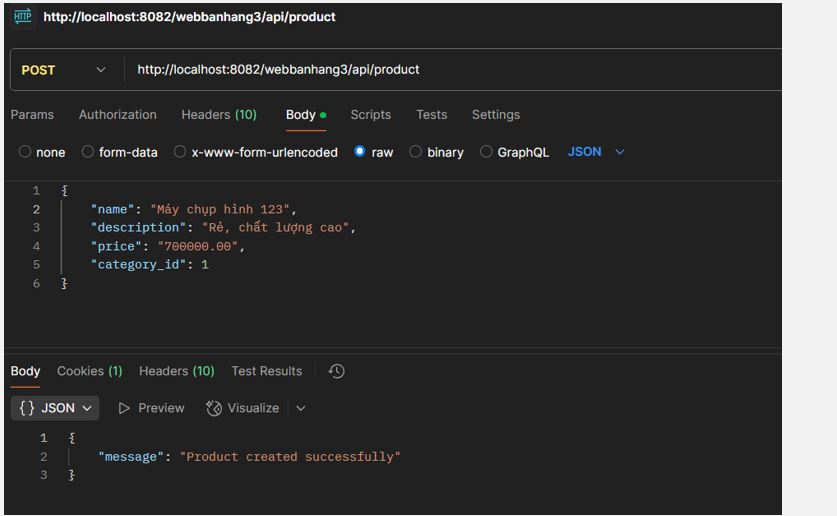Select GraphQL body type
Screen dimensions: 837x516
coord(486,152)
